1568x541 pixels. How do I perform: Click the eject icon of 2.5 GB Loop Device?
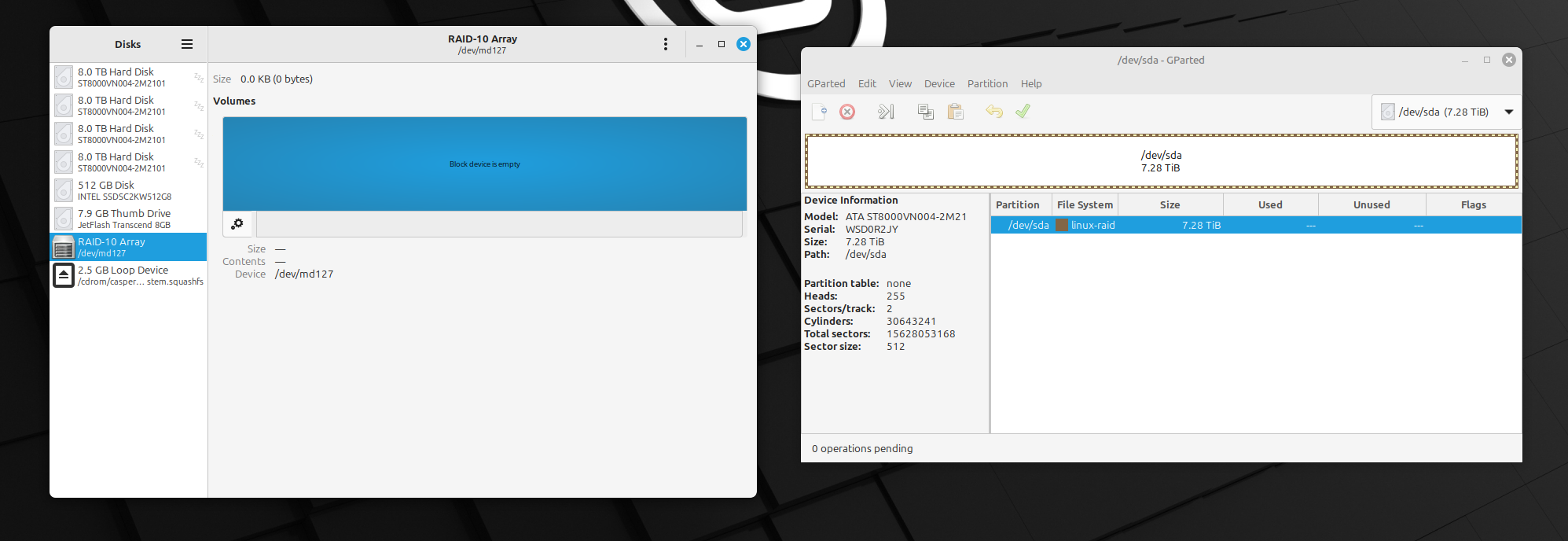pyautogui.click(x=64, y=275)
